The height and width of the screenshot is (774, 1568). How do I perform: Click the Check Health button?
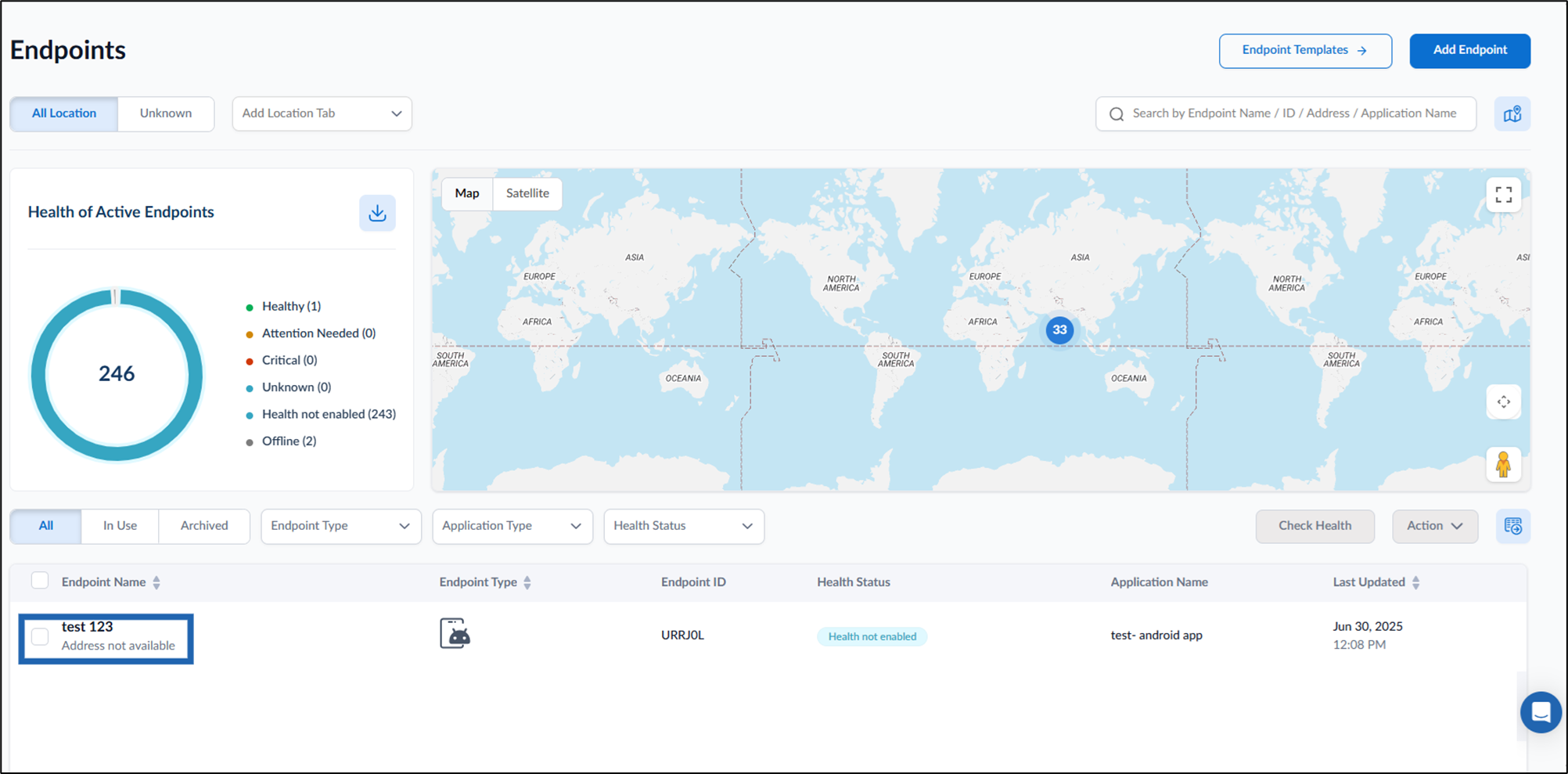(x=1314, y=526)
